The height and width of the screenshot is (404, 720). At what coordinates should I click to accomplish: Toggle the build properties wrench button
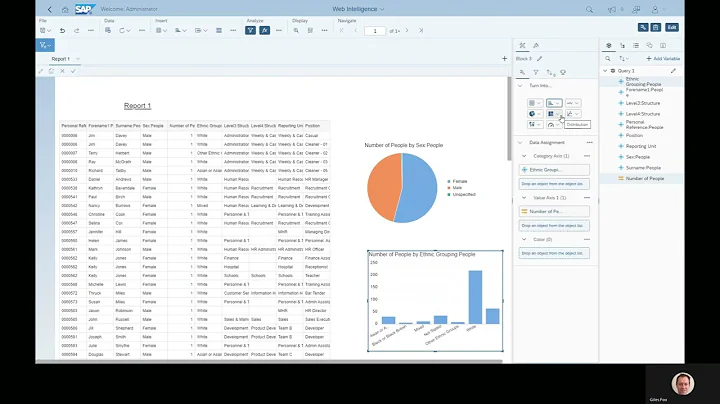pyautogui.click(x=643, y=28)
